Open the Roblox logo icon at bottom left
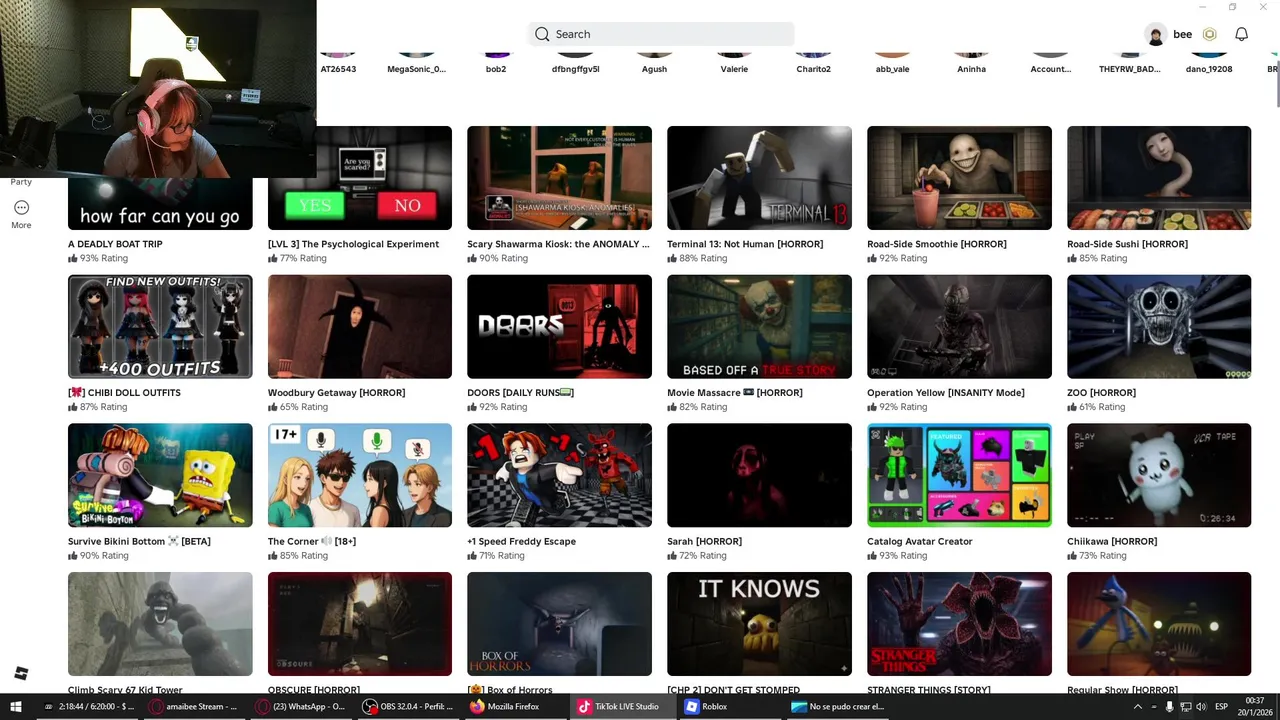 pos(21,673)
